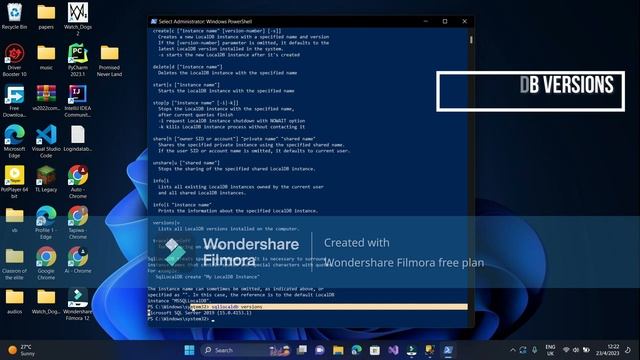
Task: Open the Tapiwa - Chrome shortcut
Action: [78, 223]
